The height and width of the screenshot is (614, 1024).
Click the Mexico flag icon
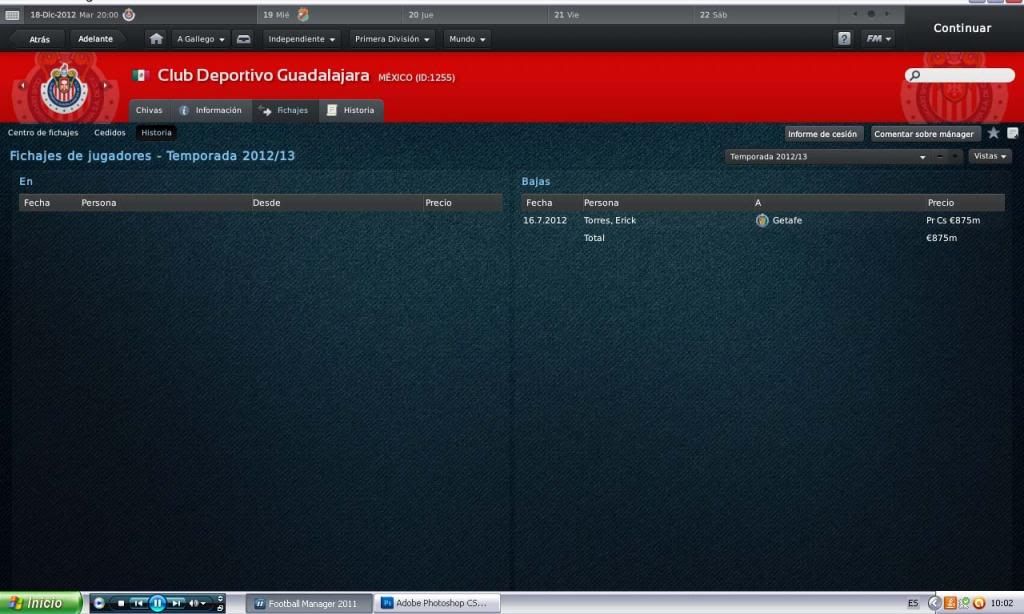(140, 75)
